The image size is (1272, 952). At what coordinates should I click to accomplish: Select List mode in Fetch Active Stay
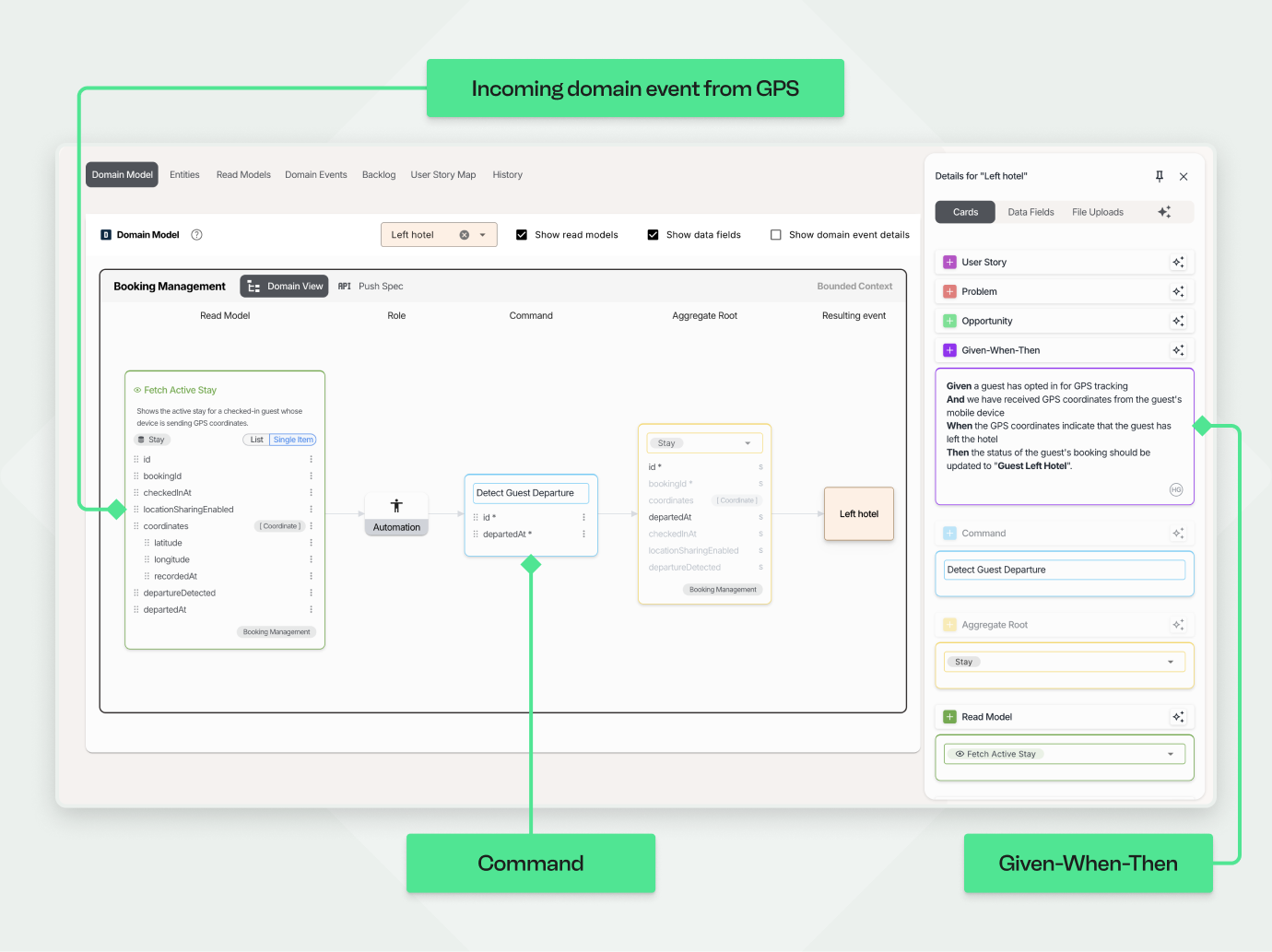256,440
